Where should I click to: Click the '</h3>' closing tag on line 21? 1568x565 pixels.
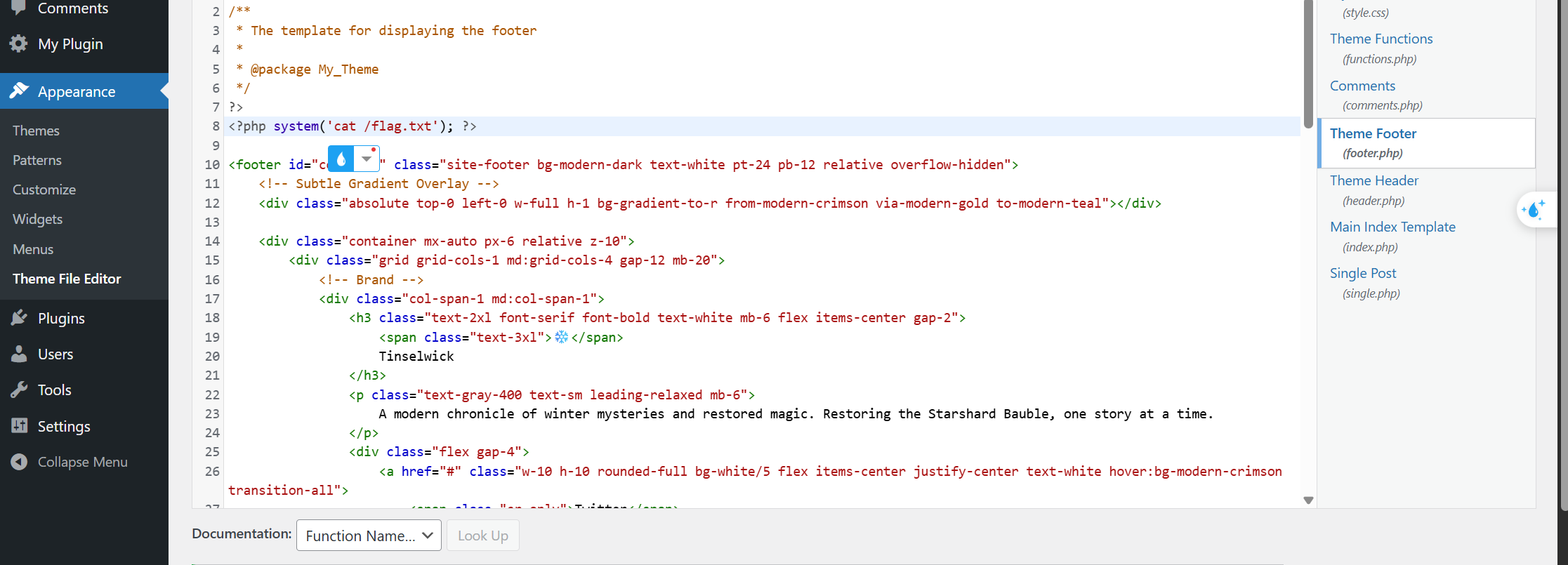pyautogui.click(x=367, y=375)
